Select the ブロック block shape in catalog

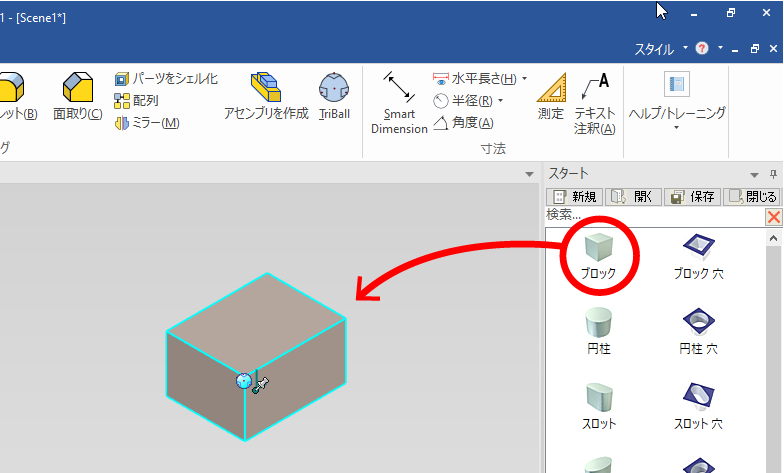coord(598,256)
